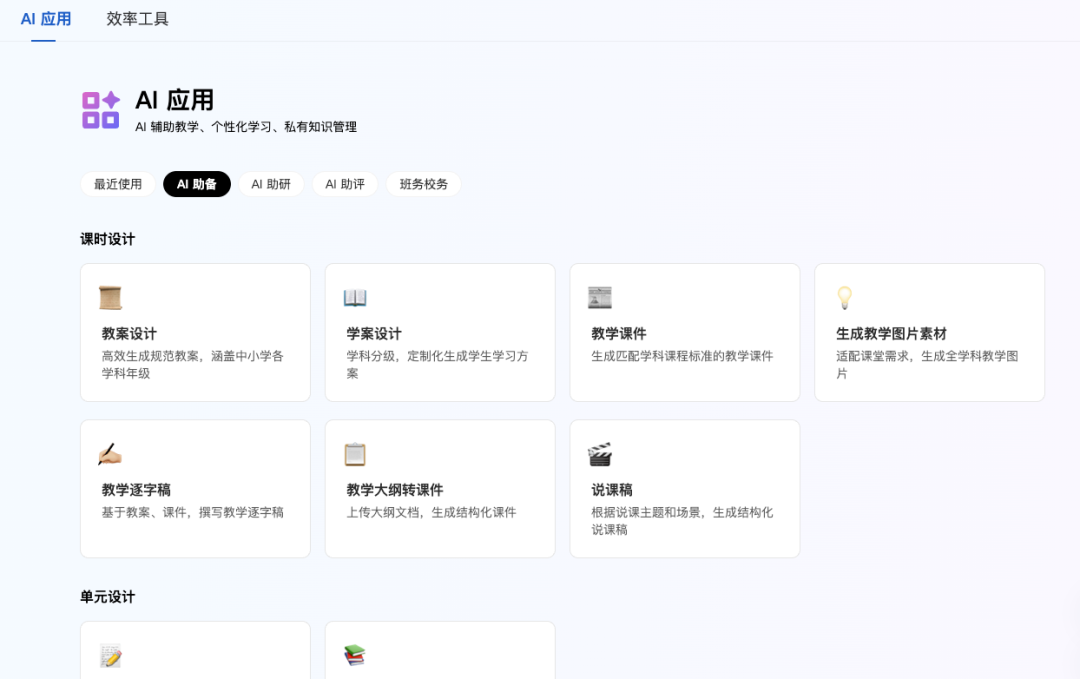Click the memo-pencil icon in 单元设计 section

[110, 655]
